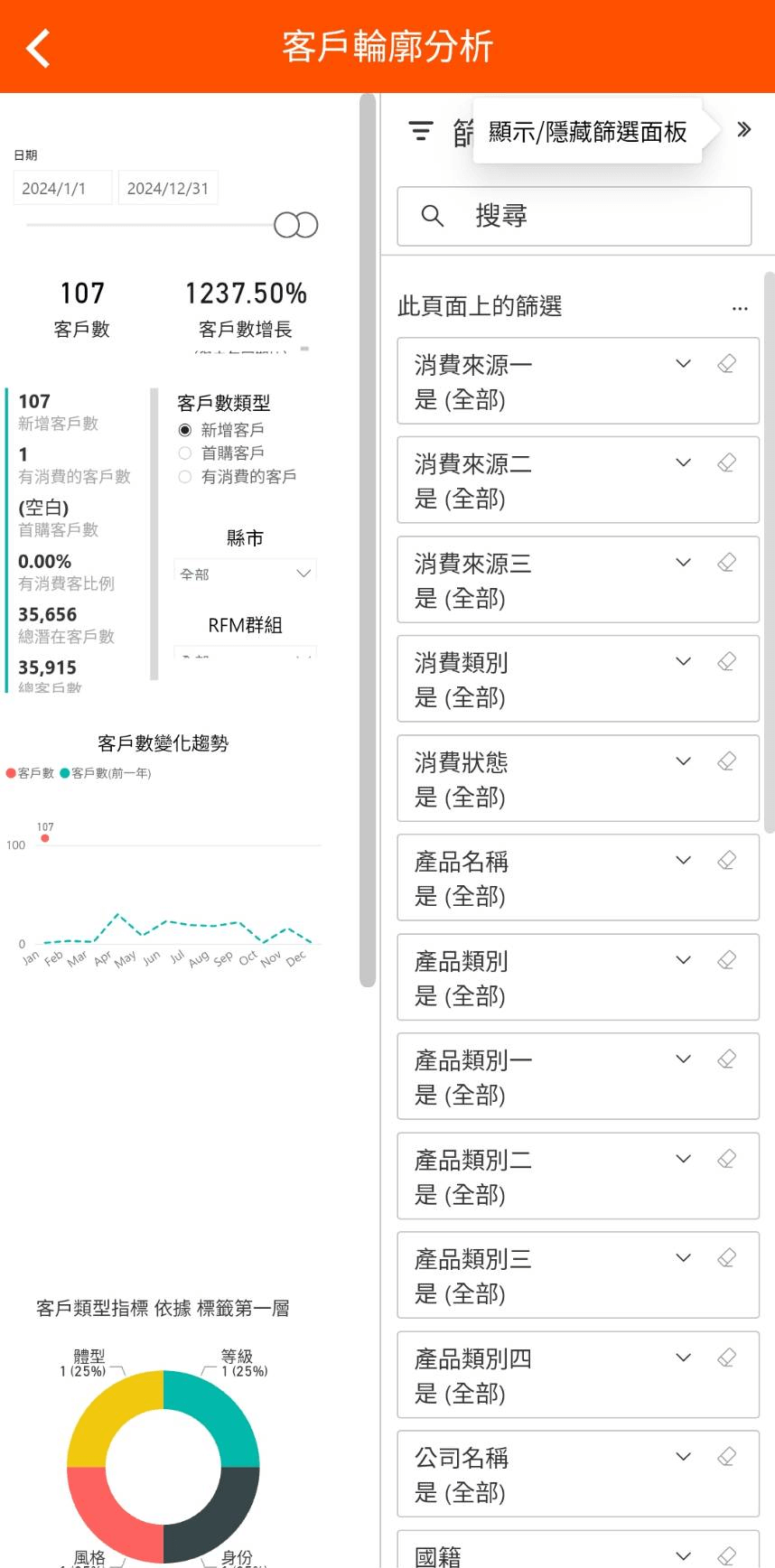Toggle 客戶數 legend item in trend chart
The image size is (775, 1568).
point(30,773)
